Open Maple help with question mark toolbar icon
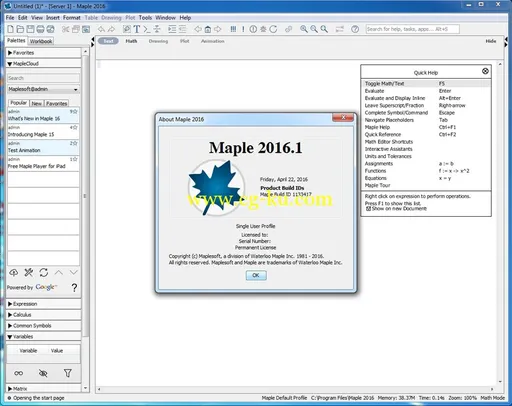The image size is (512, 406). coord(355,29)
